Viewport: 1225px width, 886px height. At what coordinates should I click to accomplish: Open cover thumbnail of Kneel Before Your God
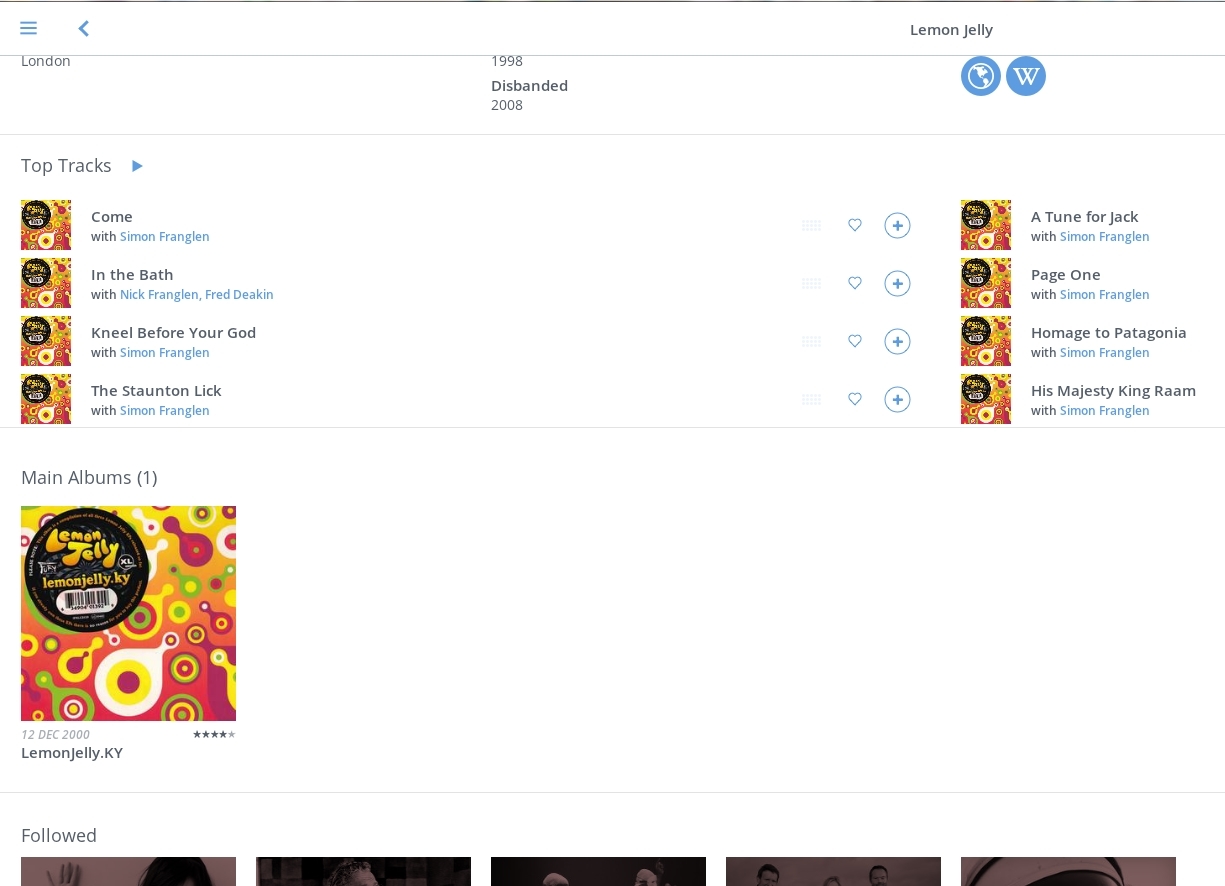tap(46, 341)
